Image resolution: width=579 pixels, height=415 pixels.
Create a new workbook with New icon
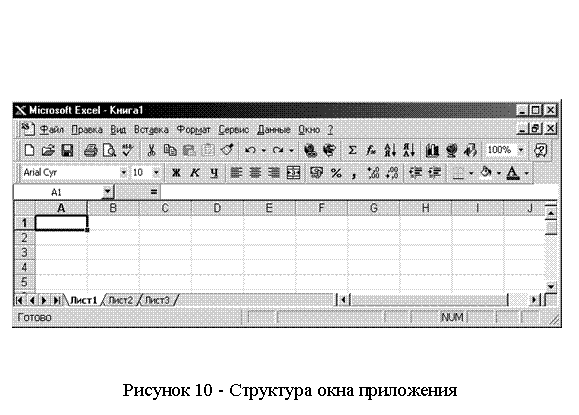[x=29, y=150]
